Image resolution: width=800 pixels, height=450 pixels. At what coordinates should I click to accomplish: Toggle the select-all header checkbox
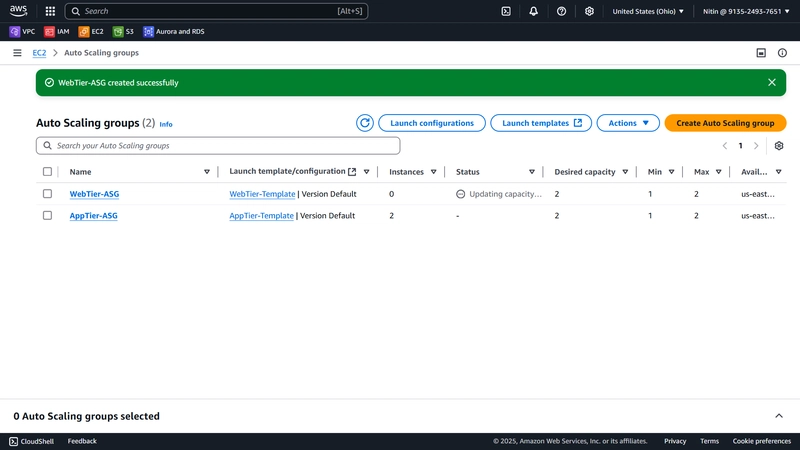pyautogui.click(x=47, y=171)
